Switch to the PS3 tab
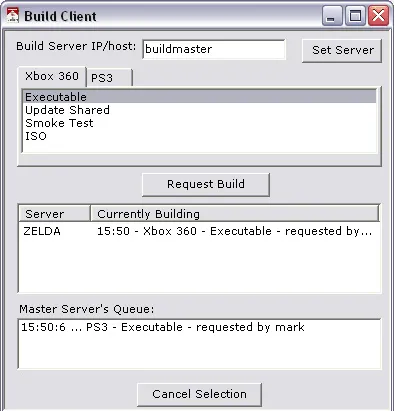 tap(109, 78)
